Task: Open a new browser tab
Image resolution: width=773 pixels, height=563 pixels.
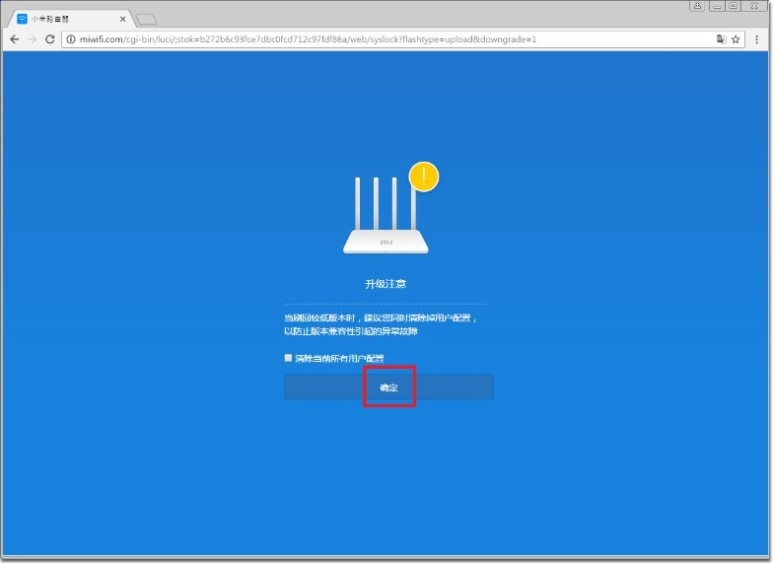Action: pyautogui.click(x=146, y=19)
